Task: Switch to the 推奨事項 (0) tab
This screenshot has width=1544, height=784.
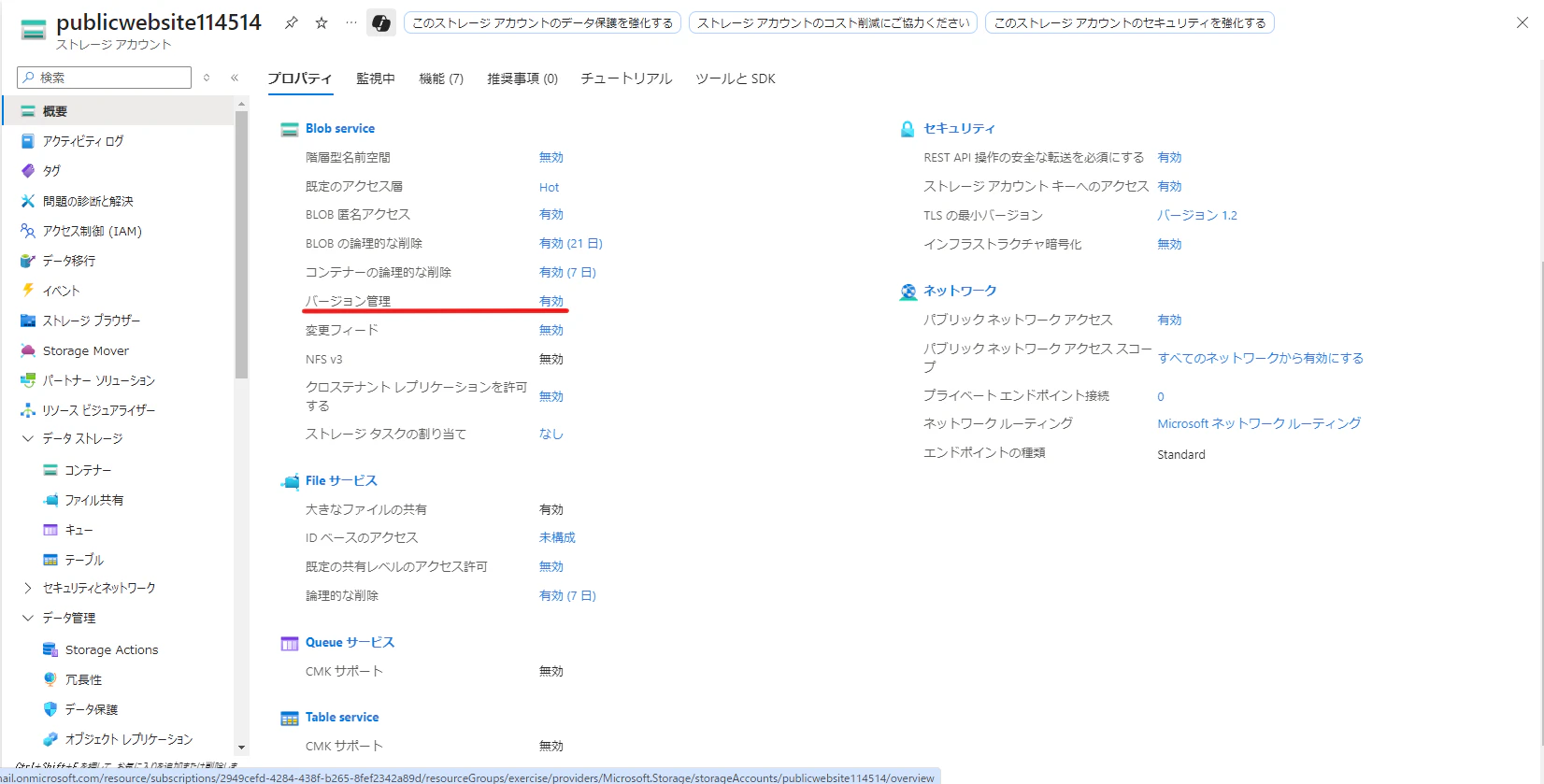Action: click(522, 78)
